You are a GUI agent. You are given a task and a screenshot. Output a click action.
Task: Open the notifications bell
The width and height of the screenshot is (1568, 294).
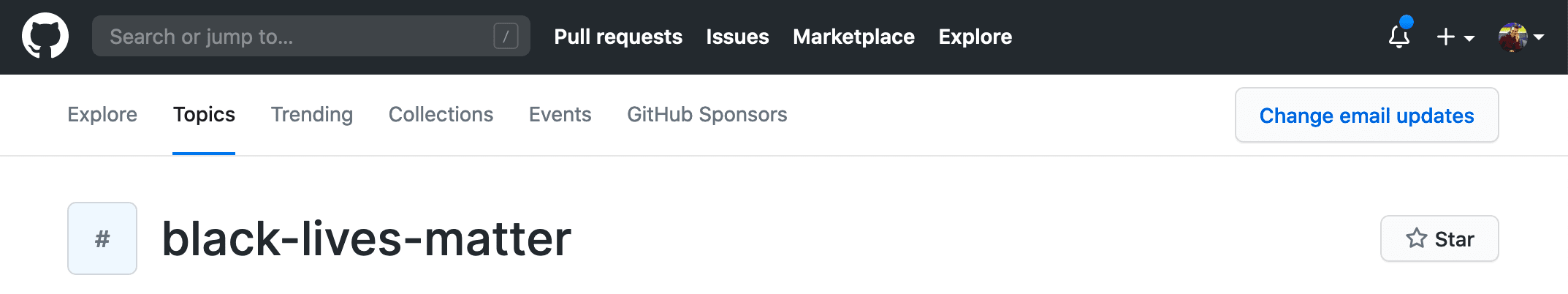click(x=1399, y=36)
